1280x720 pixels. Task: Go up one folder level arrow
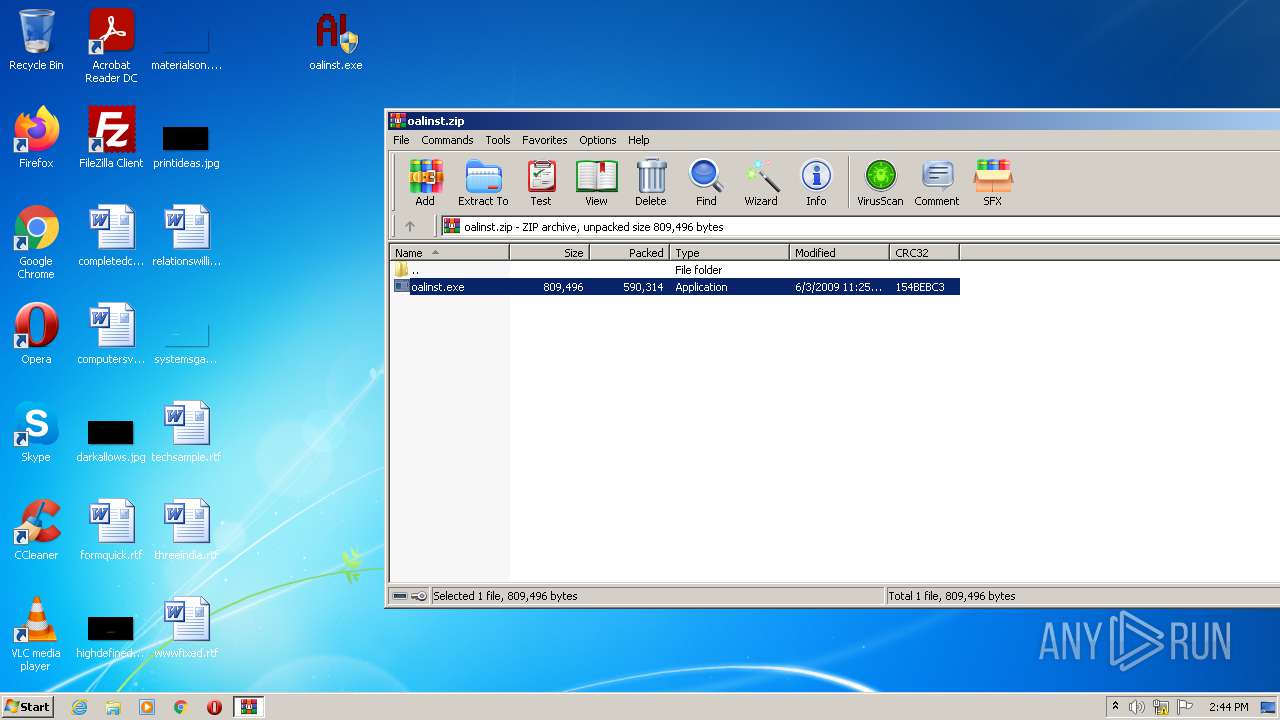point(410,226)
